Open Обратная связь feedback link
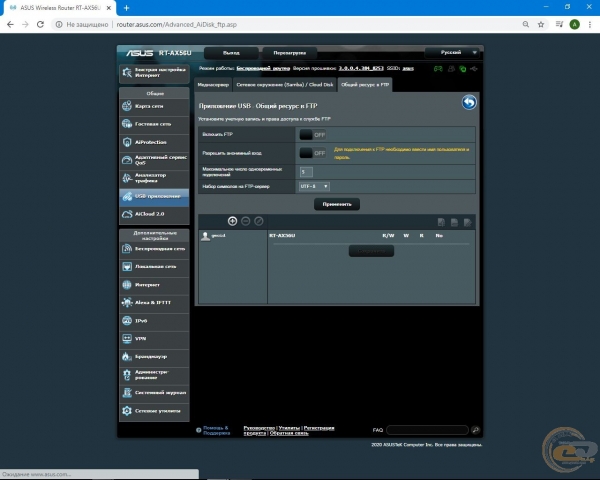The height and width of the screenshot is (480, 600). pos(289,433)
